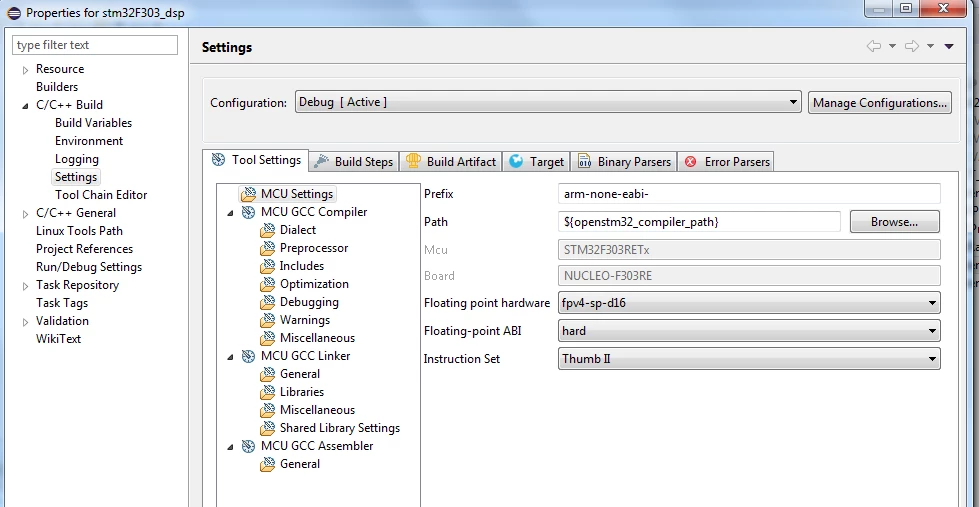
Task: Open the Floating point hardware dropdown
Action: [x=749, y=303]
